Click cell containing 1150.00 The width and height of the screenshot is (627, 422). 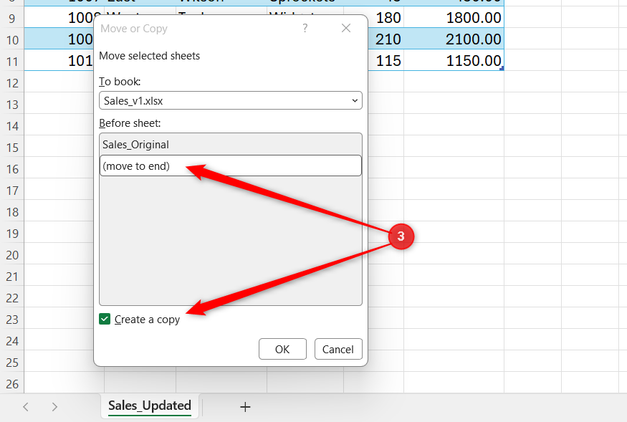pyautogui.click(x=454, y=61)
